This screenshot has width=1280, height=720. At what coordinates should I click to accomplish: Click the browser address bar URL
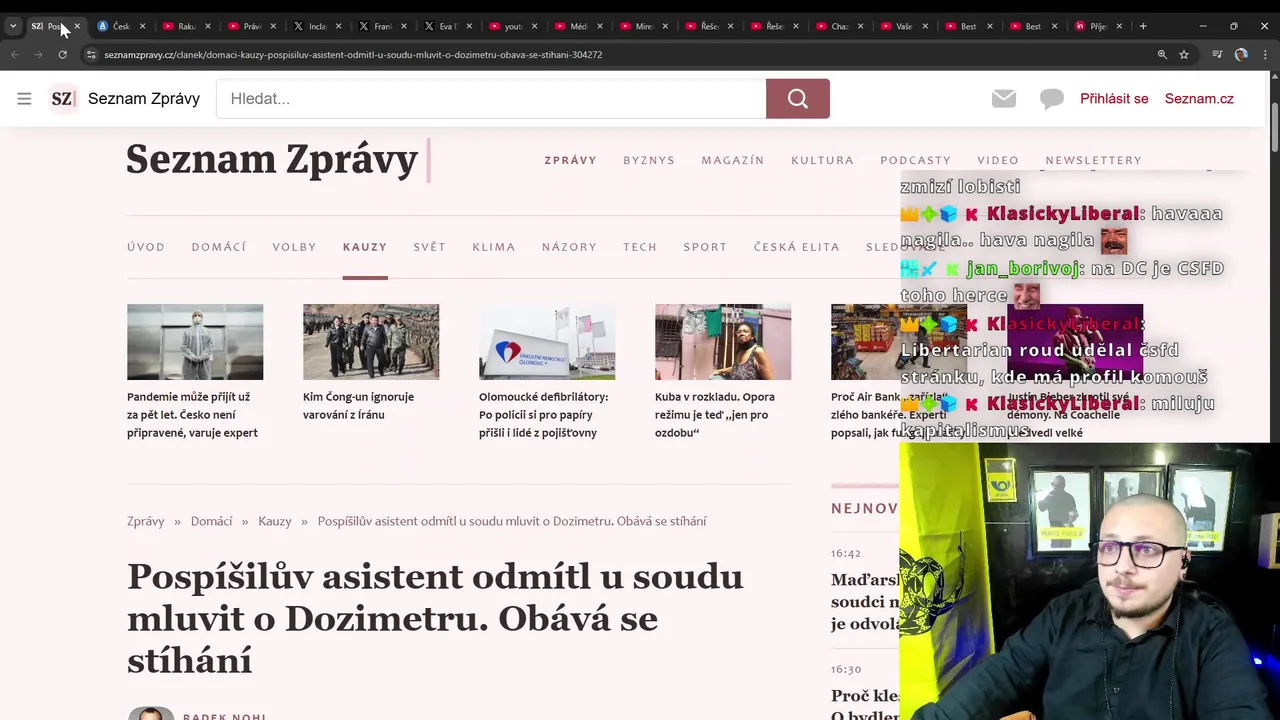click(353, 55)
